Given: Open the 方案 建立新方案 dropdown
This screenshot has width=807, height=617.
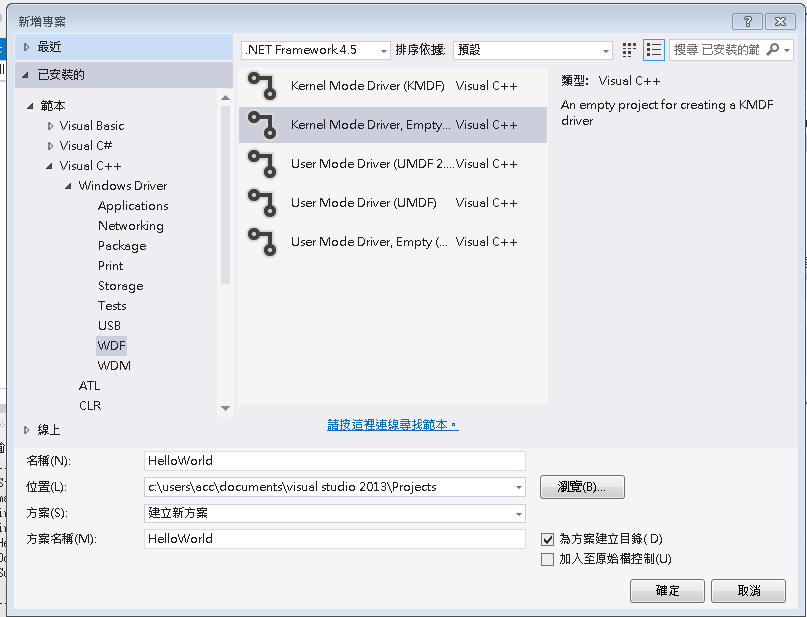Looking at the screenshot, I should 335,513.
